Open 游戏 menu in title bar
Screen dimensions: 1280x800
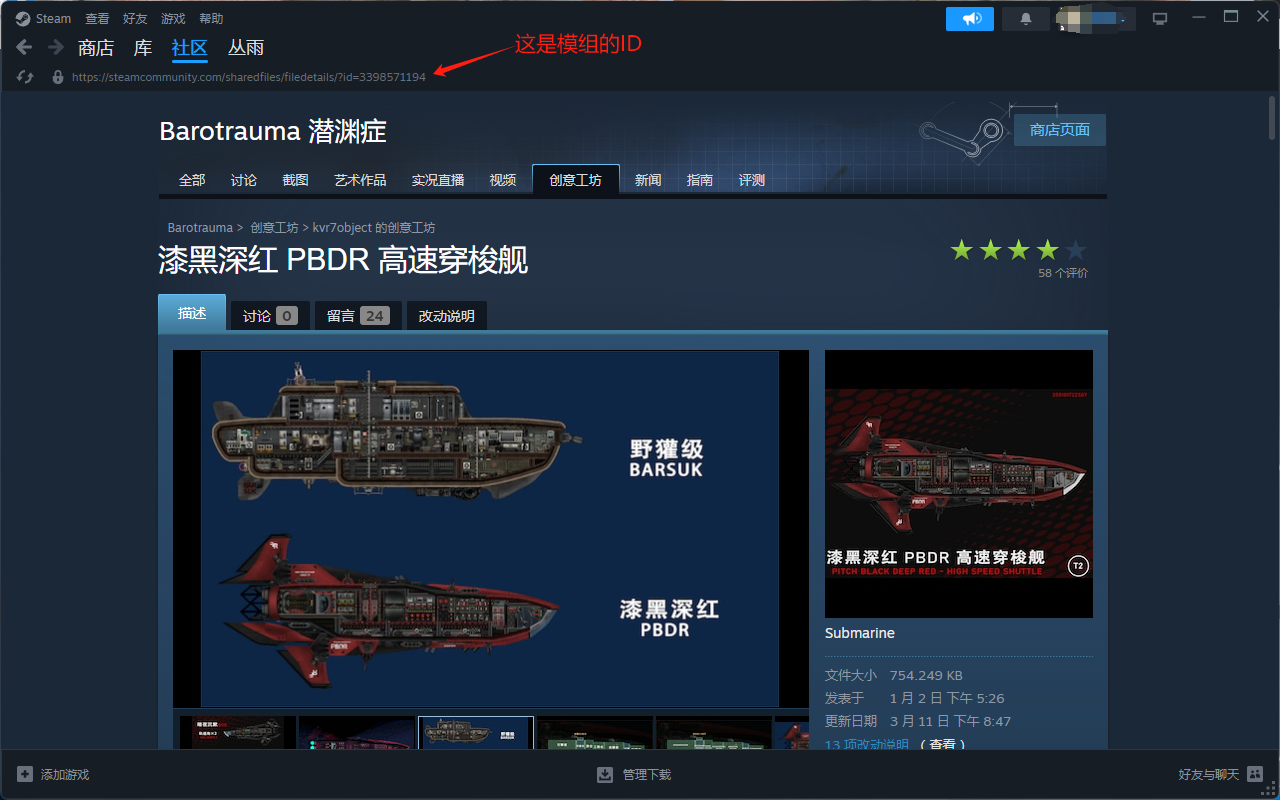coord(173,19)
